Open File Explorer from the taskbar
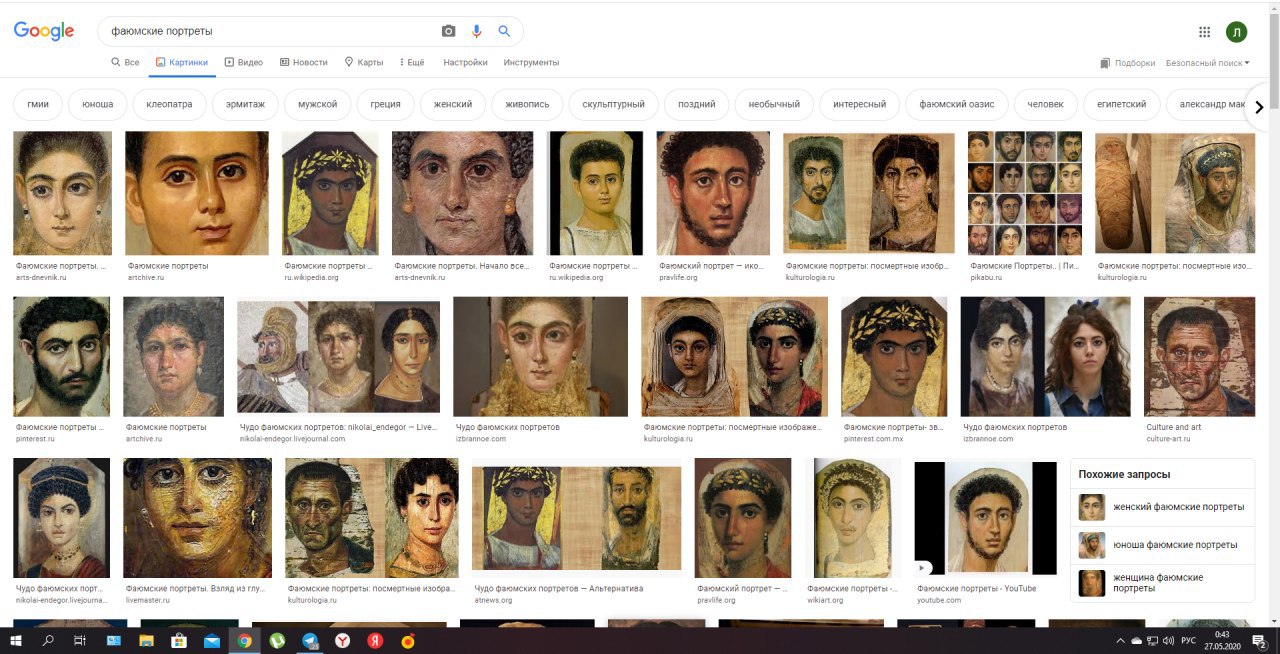This screenshot has width=1280, height=654. coord(146,641)
